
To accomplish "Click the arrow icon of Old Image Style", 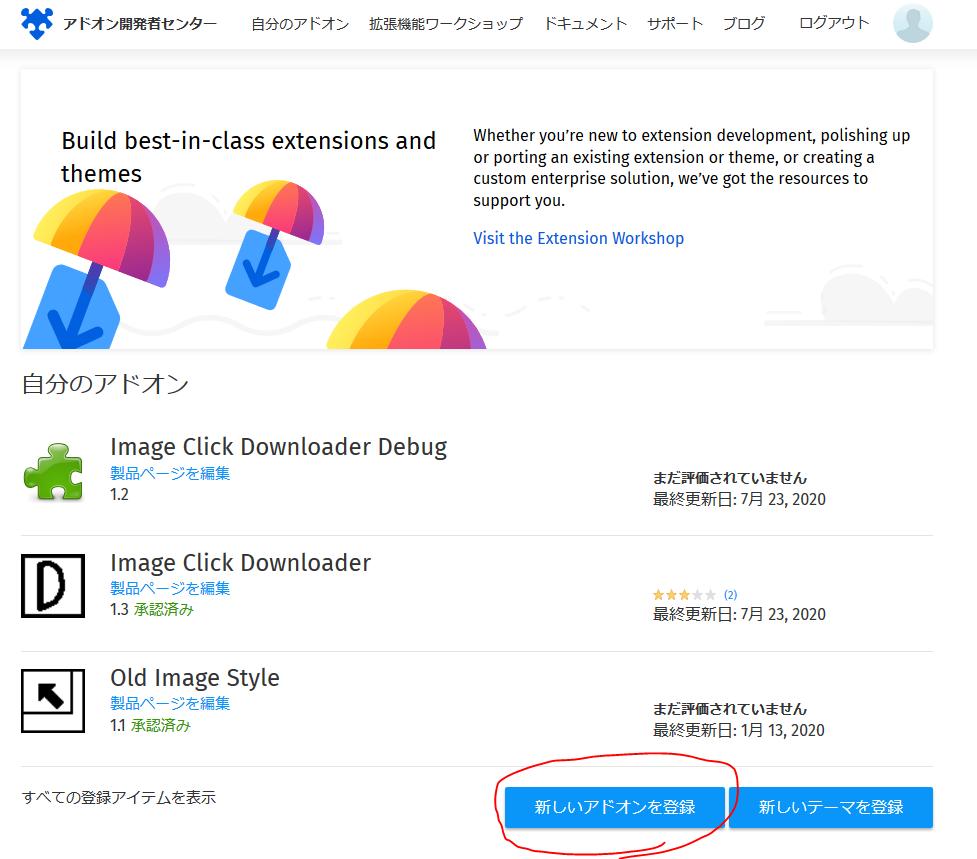I will click(53, 701).
